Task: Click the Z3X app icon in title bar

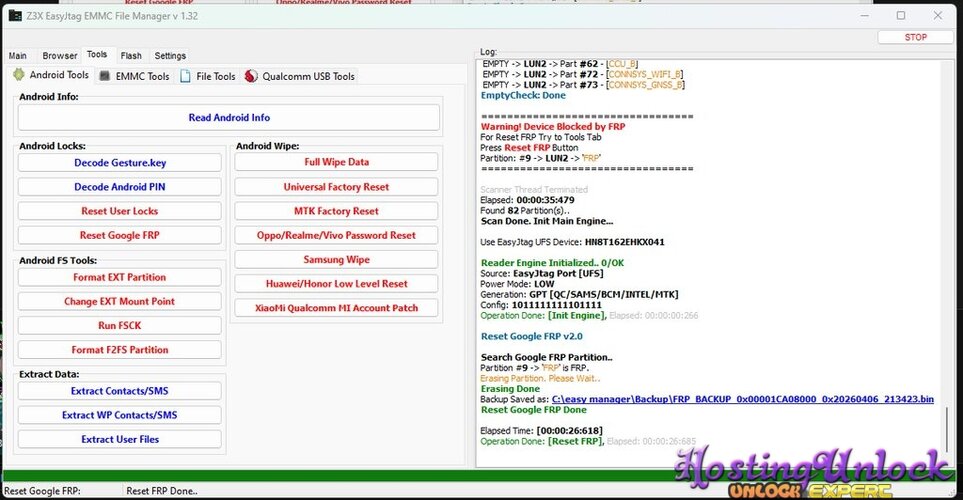Action: 15,15
